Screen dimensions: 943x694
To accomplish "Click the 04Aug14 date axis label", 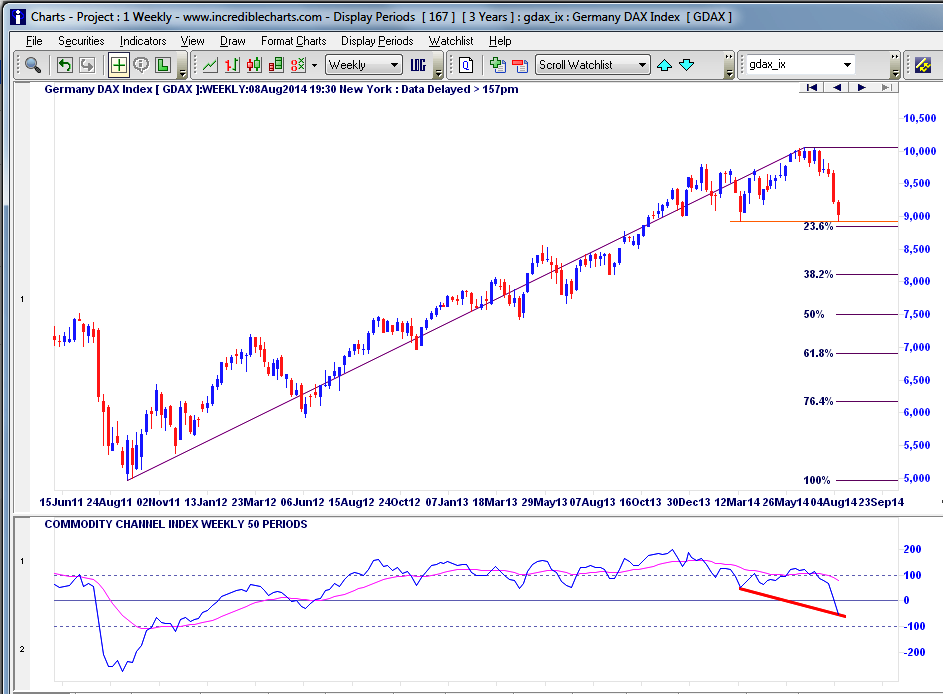I will 834,502.
